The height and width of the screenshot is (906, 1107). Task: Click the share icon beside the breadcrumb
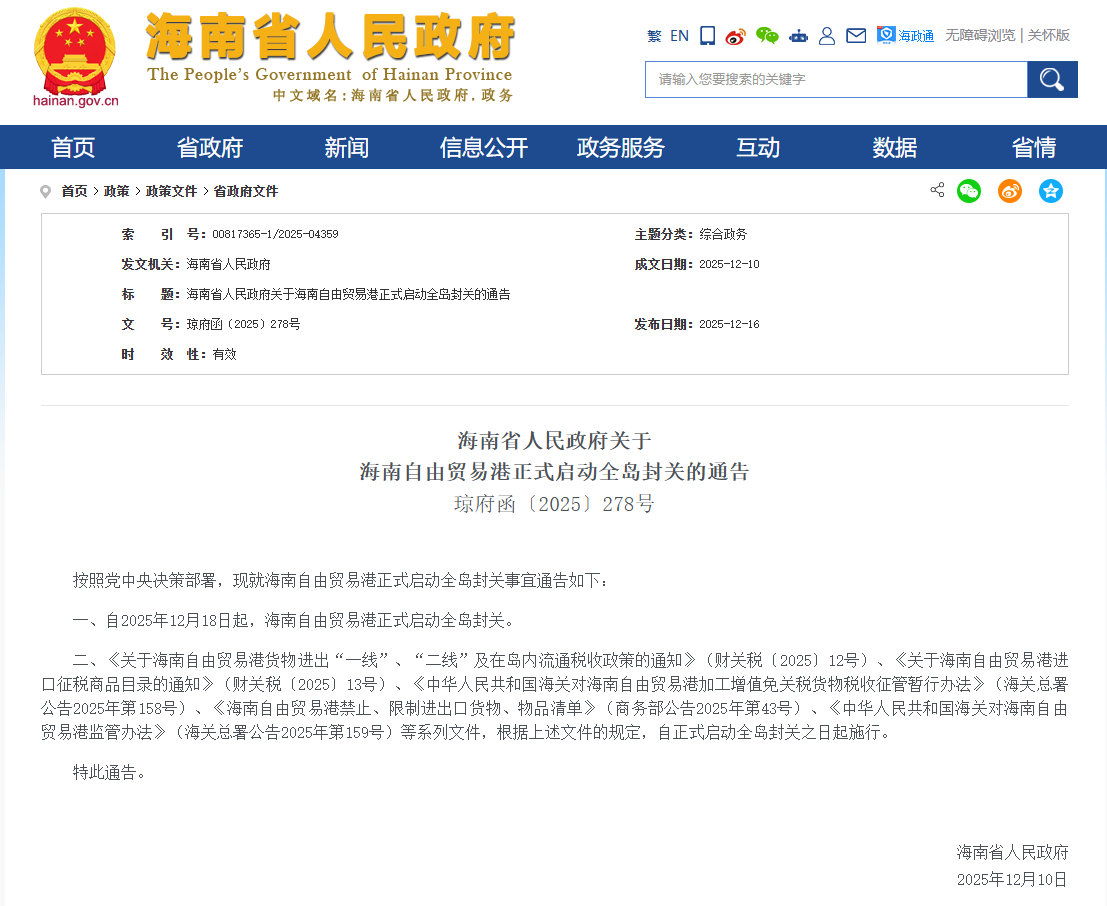point(937,190)
